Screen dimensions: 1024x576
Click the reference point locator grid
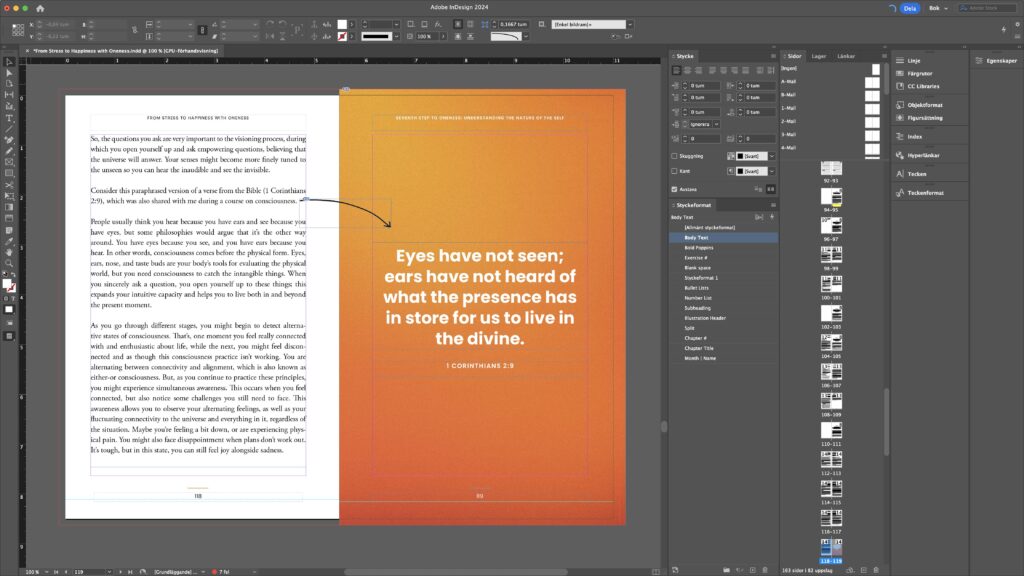[18, 30]
